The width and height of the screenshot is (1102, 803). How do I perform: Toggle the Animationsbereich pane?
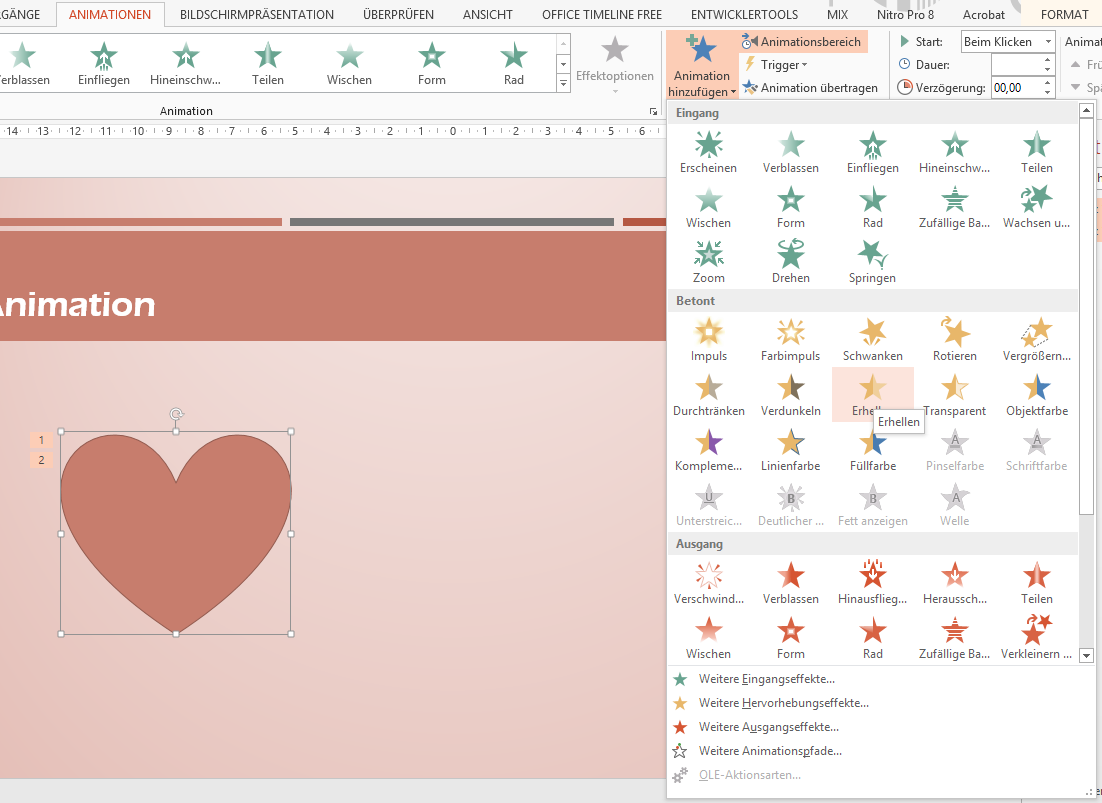click(802, 42)
